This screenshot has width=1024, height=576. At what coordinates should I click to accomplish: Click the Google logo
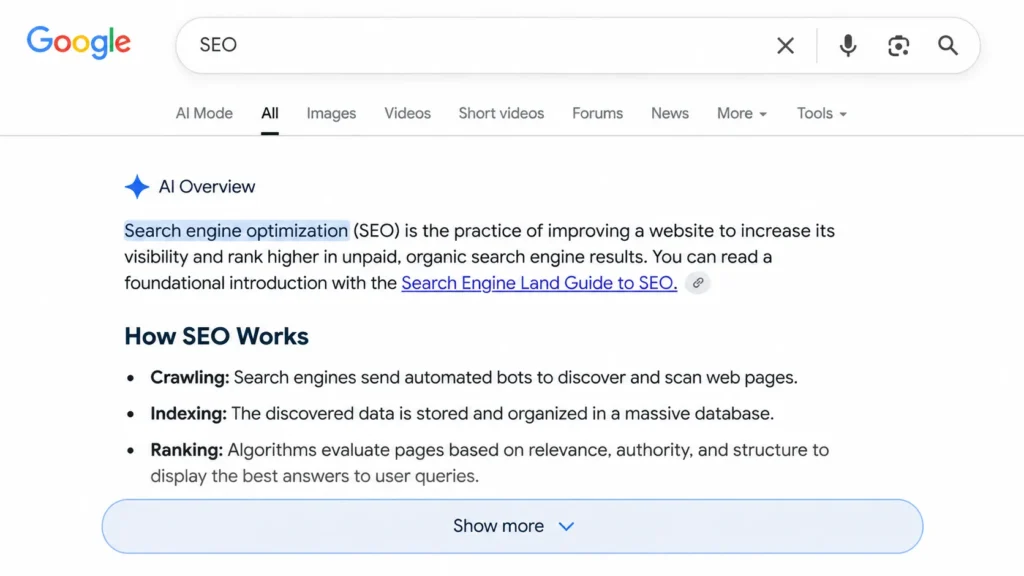tap(78, 42)
